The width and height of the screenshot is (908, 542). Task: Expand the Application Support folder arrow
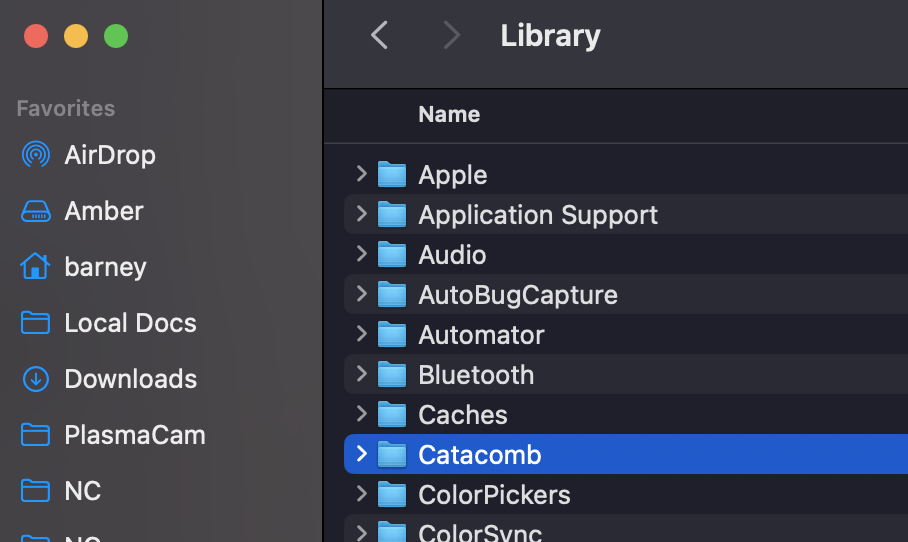pyautogui.click(x=361, y=214)
